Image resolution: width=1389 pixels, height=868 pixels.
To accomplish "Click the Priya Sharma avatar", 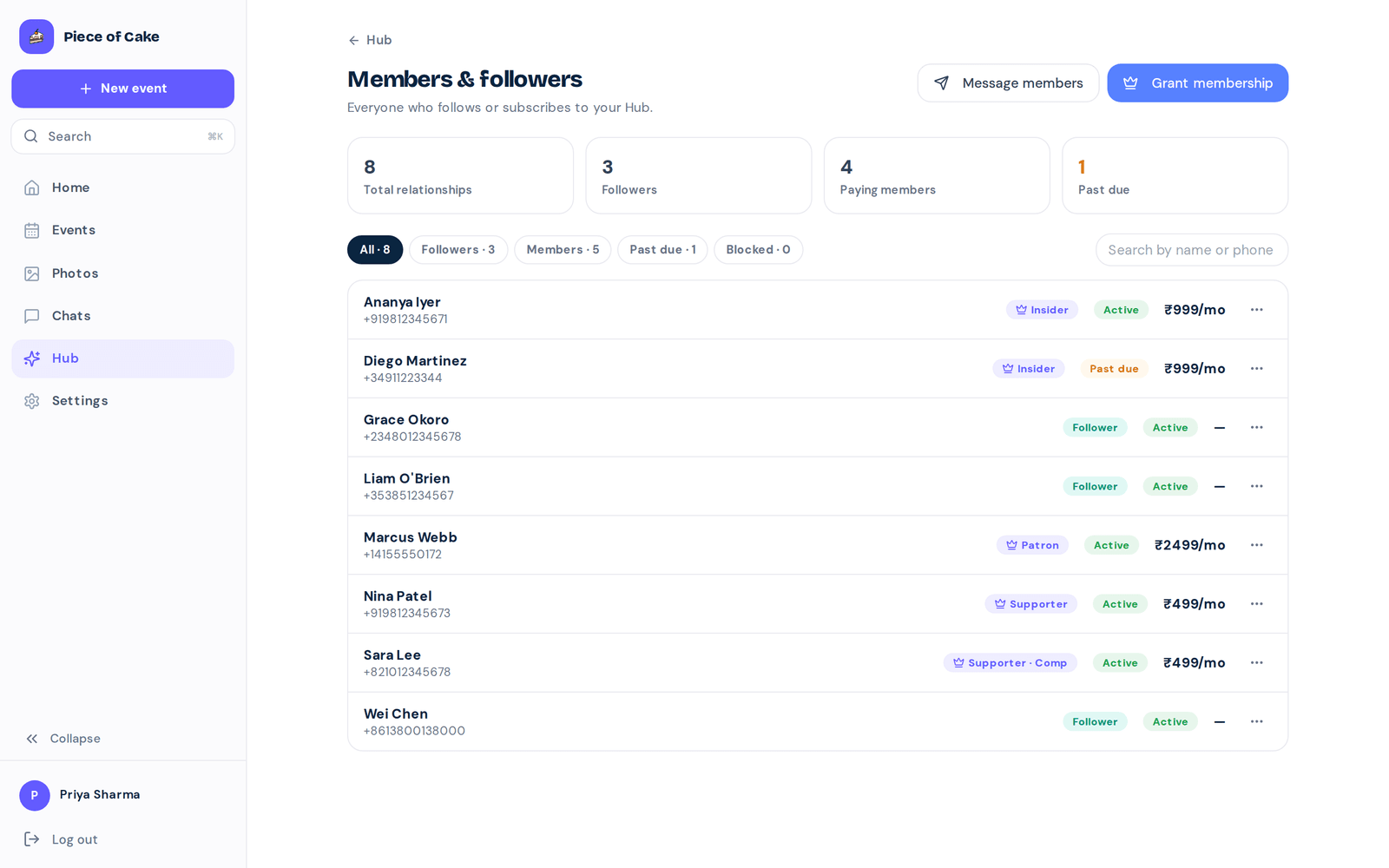I will tap(35, 795).
